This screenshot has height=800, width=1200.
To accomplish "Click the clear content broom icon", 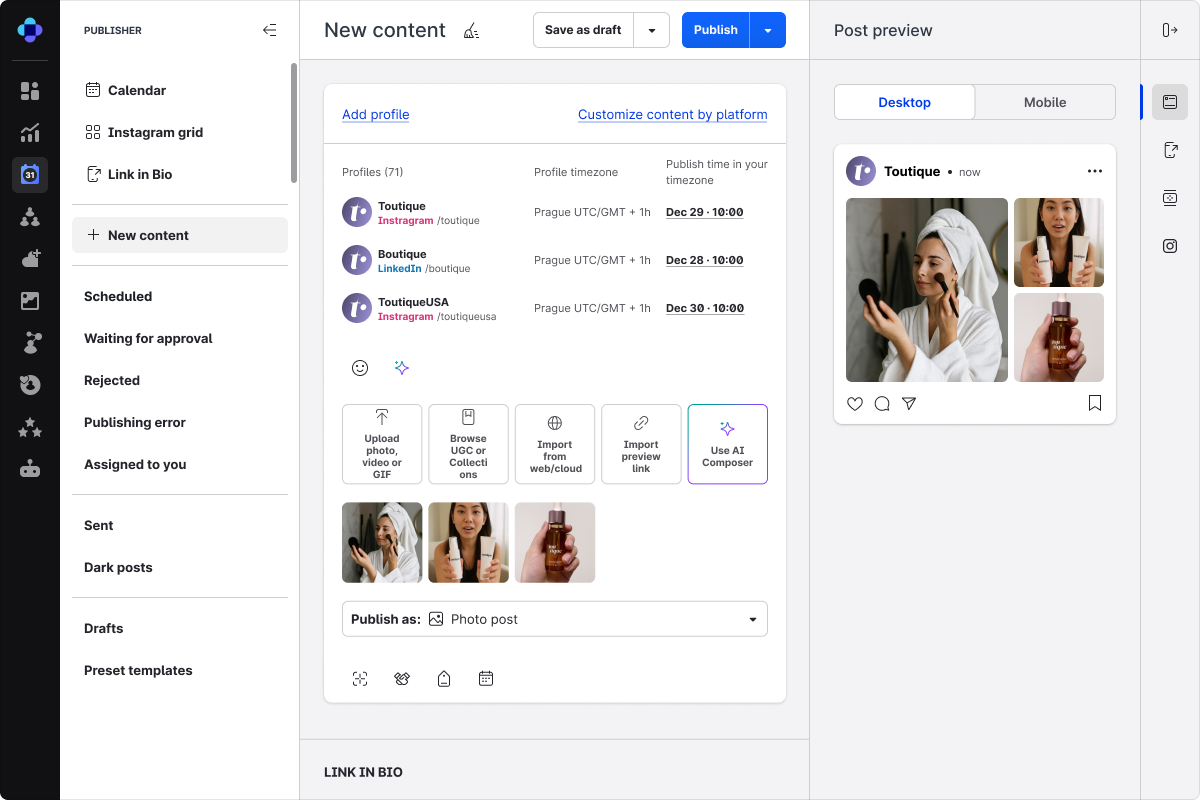I will pos(471,31).
